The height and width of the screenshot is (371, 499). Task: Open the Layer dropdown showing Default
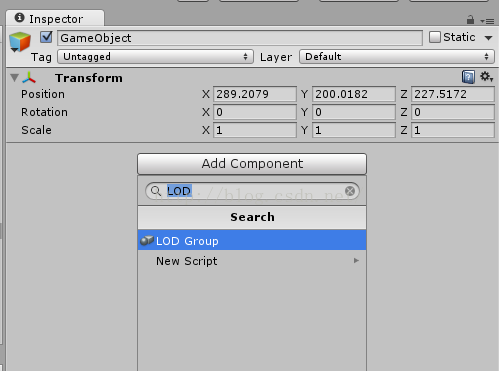[397, 57]
